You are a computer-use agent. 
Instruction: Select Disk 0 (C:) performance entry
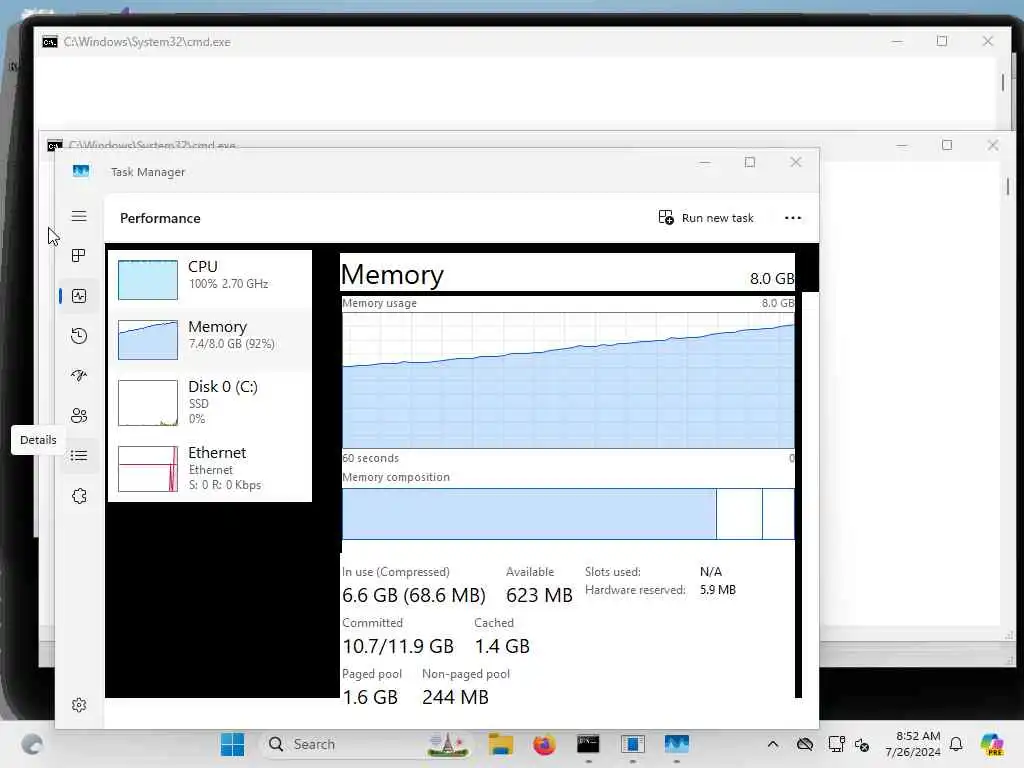point(210,402)
